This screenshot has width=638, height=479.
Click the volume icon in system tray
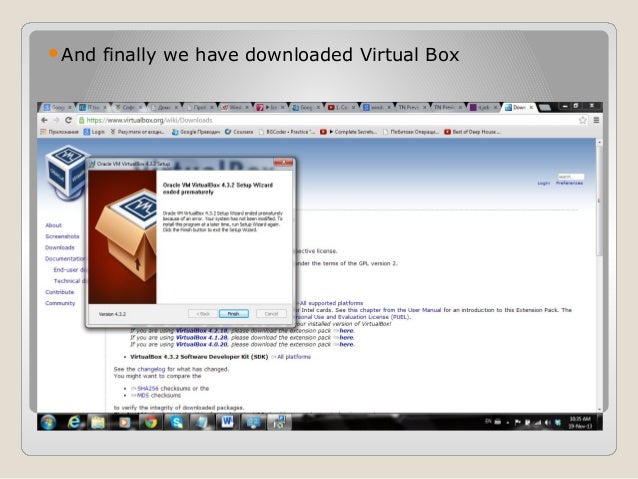[547, 423]
